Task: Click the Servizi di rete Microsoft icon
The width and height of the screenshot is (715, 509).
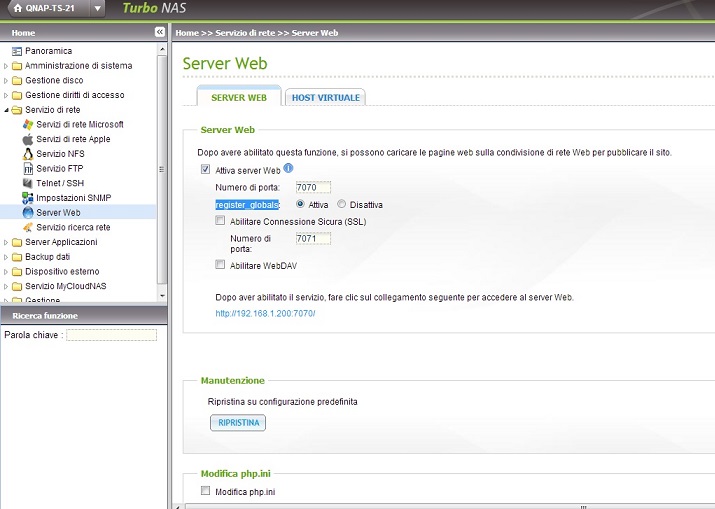Action: [x=28, y=124]
